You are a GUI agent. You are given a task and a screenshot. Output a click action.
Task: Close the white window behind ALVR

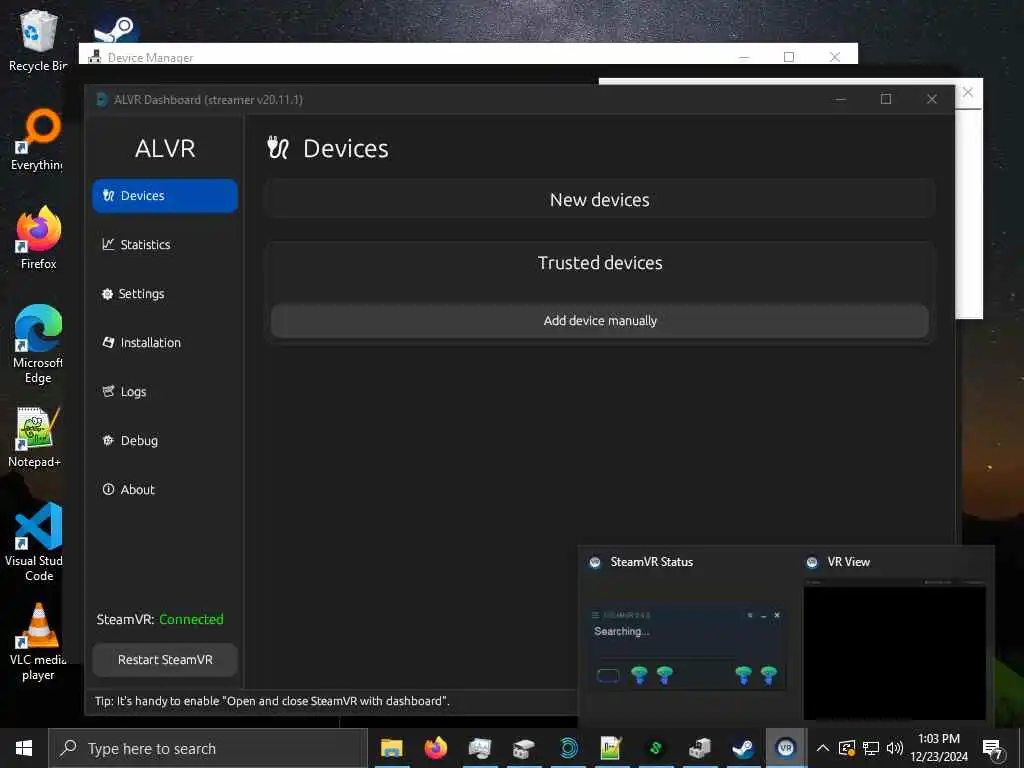[968, 92]
